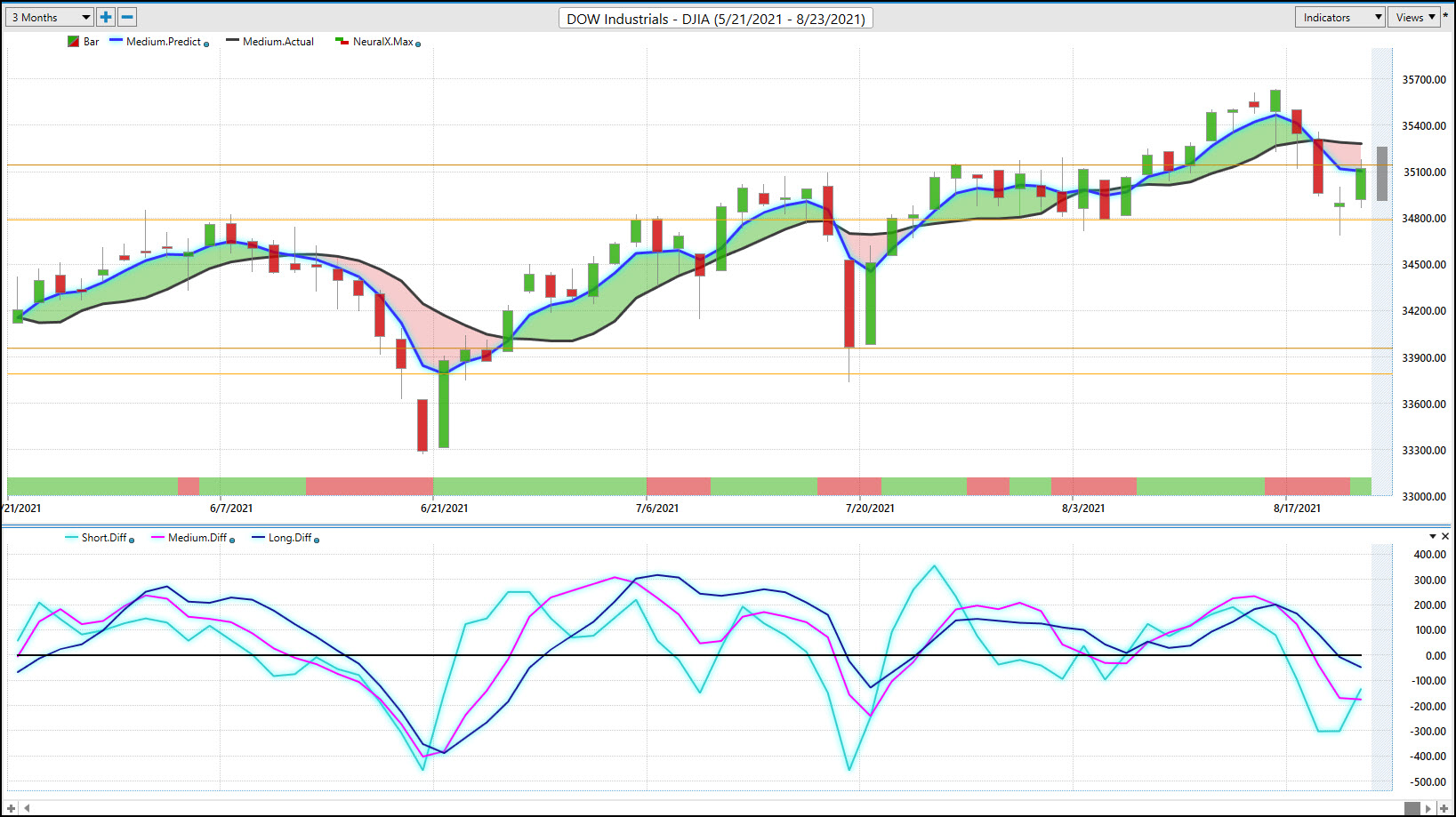This screenshot has width=1456, height=817.
Task: Click the asterisk icon beside Views
Action: point(1446,16)
